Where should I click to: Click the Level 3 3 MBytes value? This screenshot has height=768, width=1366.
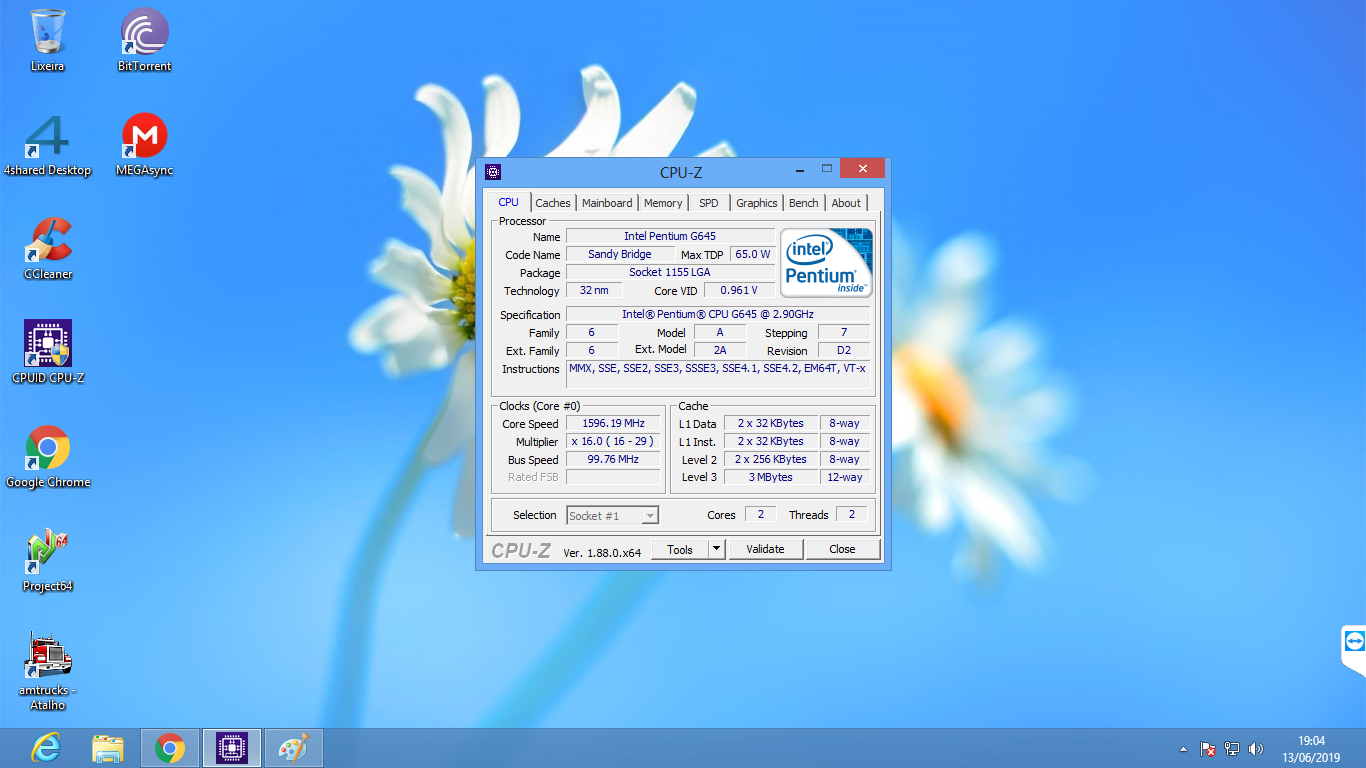(771, 477)
